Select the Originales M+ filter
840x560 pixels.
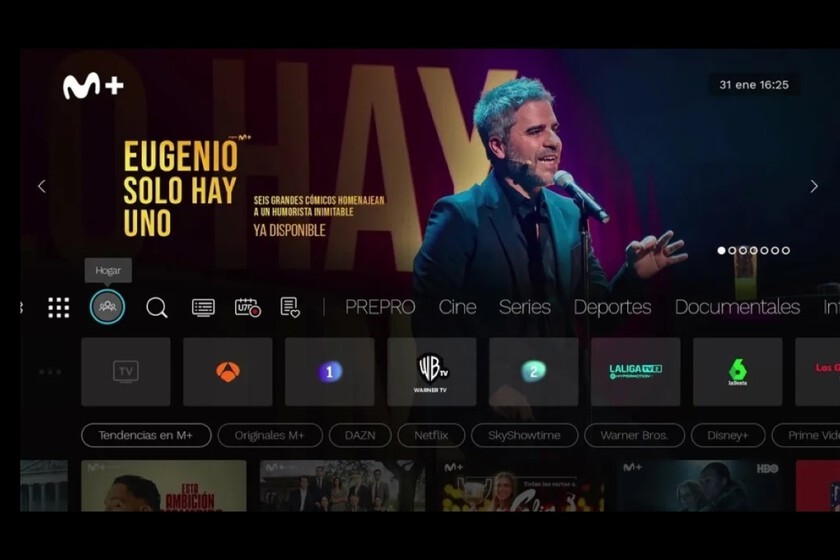point(270,435)
